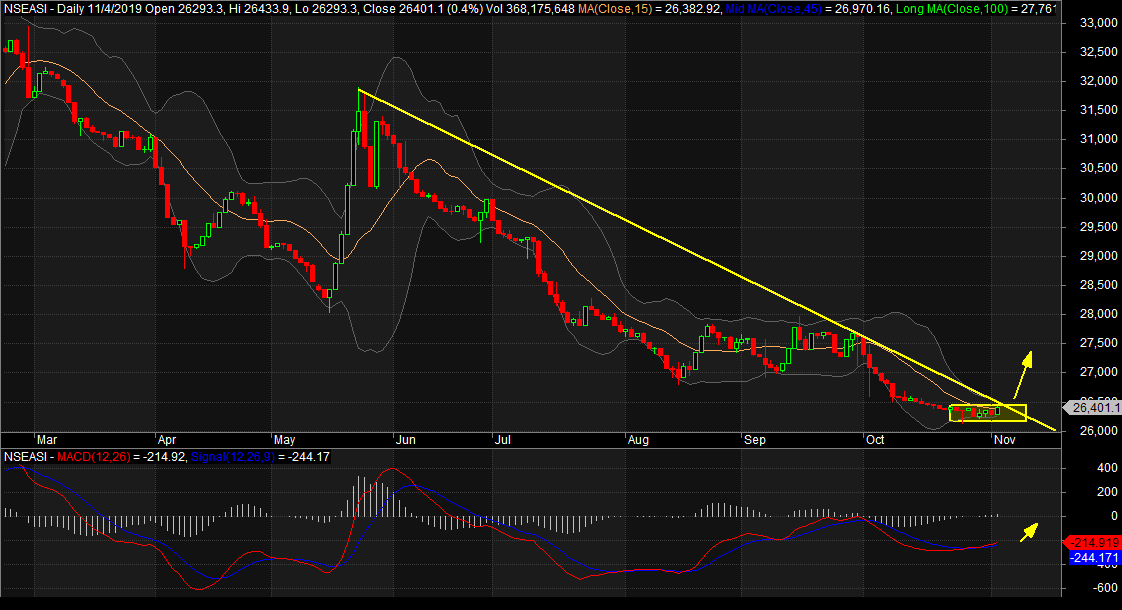Click the Nov label on the time axis
The image size is (1122, 610).
click(1005, 440)
